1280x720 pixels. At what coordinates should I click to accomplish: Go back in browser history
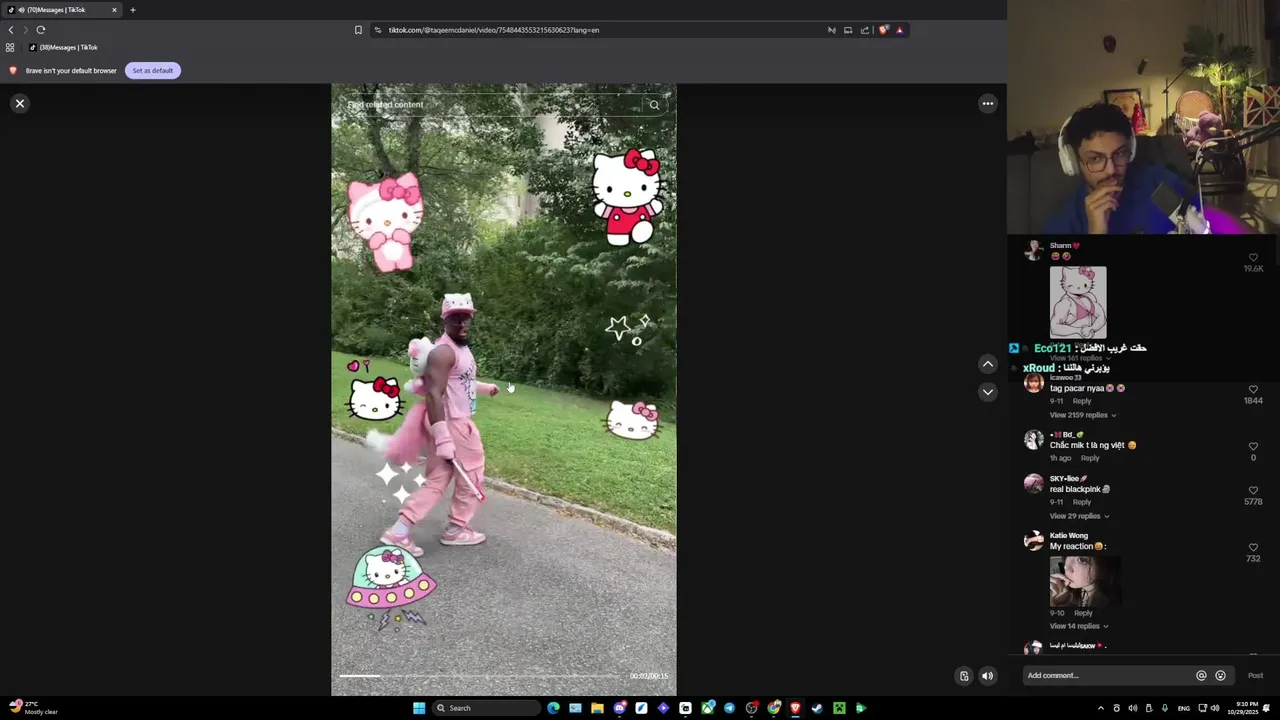tap(11, 30)
